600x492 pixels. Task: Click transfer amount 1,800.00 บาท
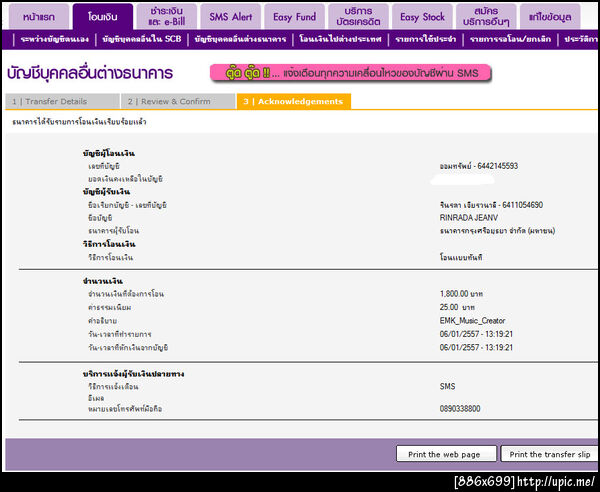pos(461,294)
